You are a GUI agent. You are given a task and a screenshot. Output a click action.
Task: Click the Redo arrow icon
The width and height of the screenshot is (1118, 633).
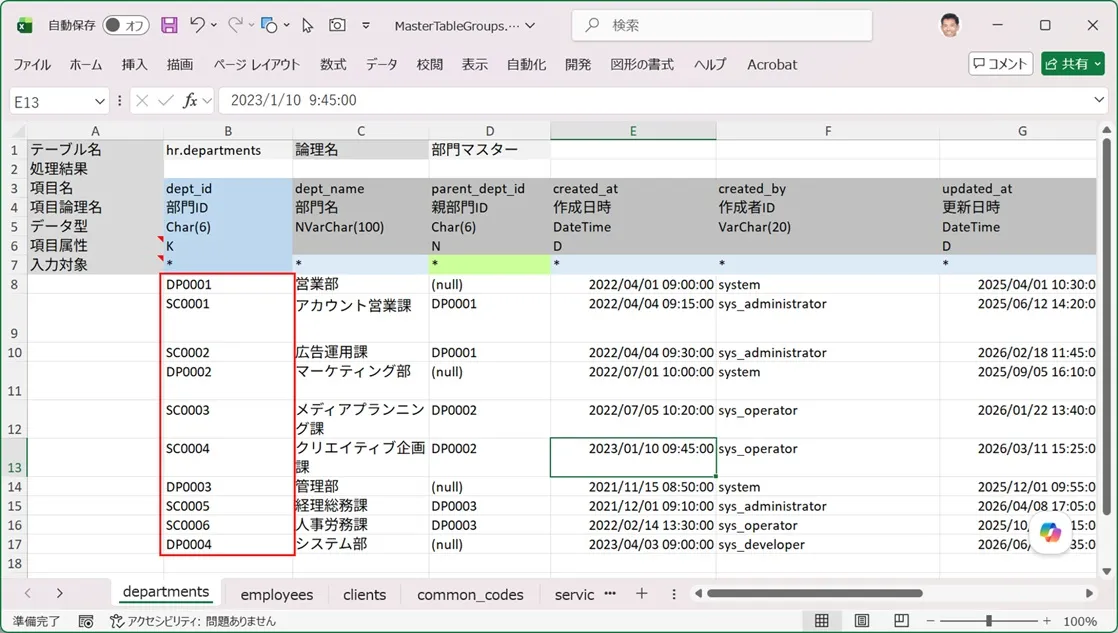pos(235,25)
